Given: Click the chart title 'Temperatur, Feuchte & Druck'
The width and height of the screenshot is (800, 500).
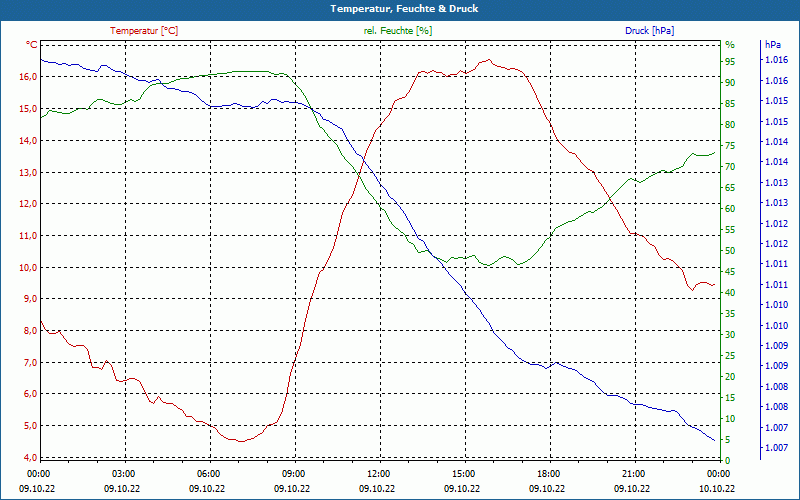Looking at the screenshot, I should (x=404, y=9).
